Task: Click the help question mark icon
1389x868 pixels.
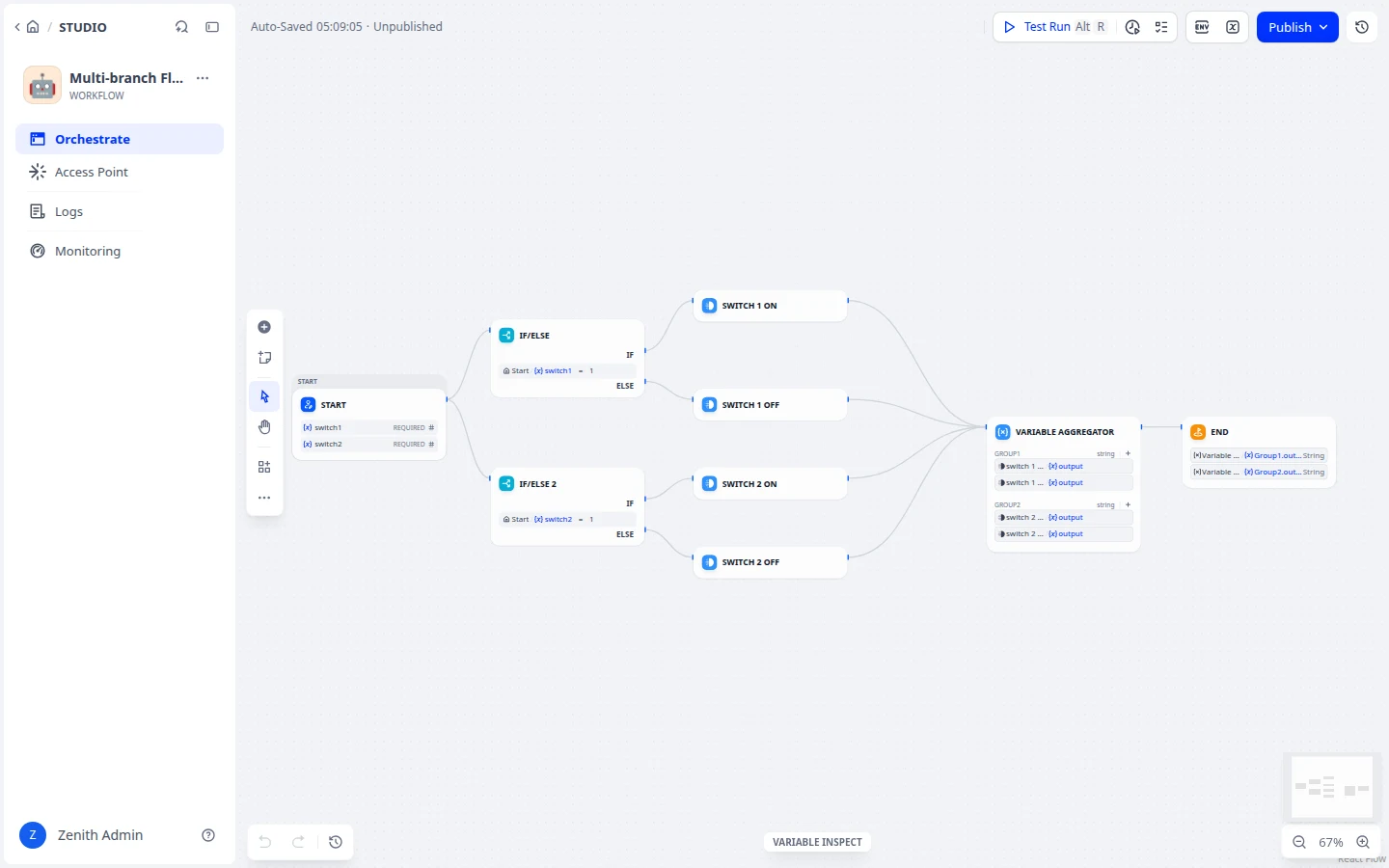Action: 208,835
